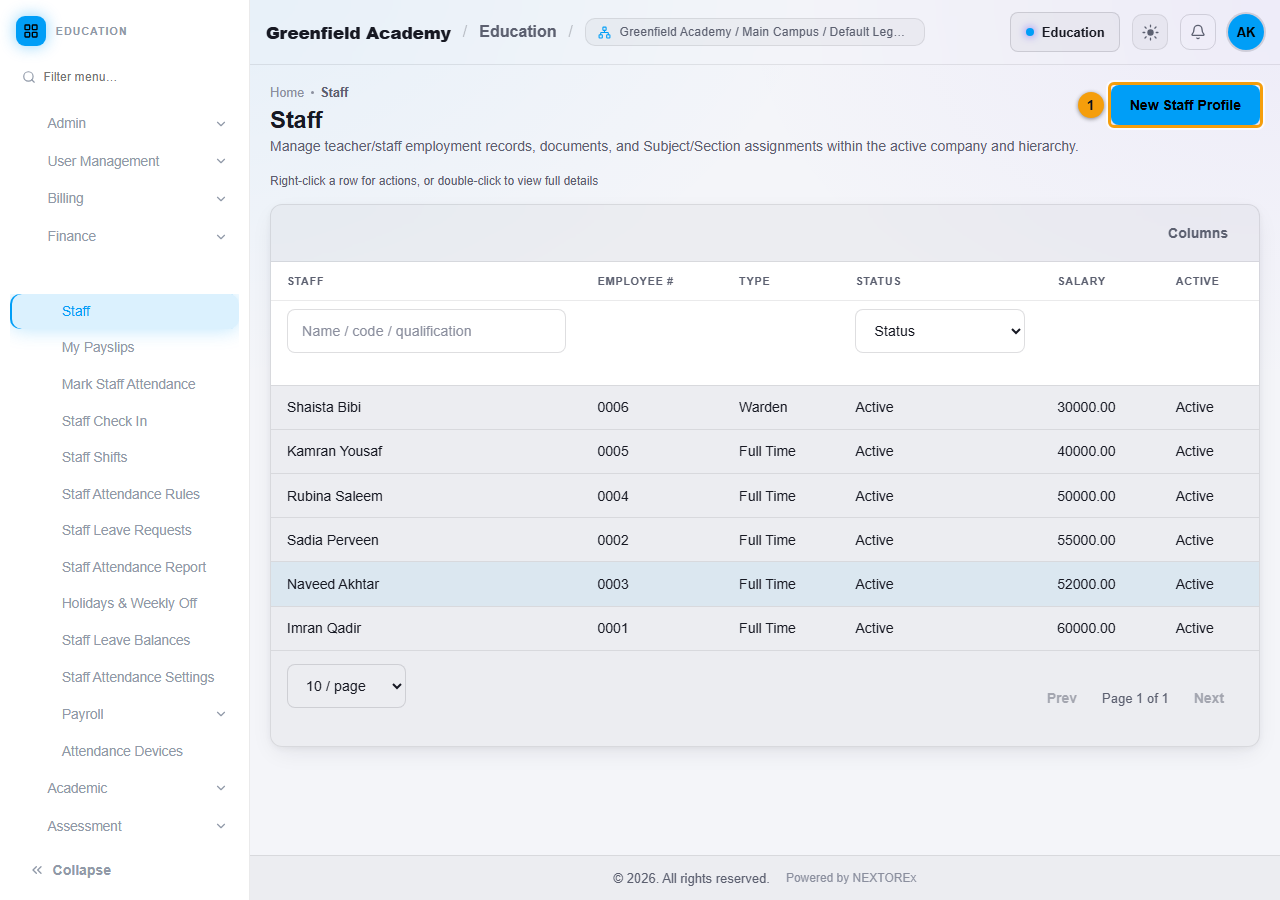Go to the Prev page
Screen dimensions: 1280x900
point(1062,698)
